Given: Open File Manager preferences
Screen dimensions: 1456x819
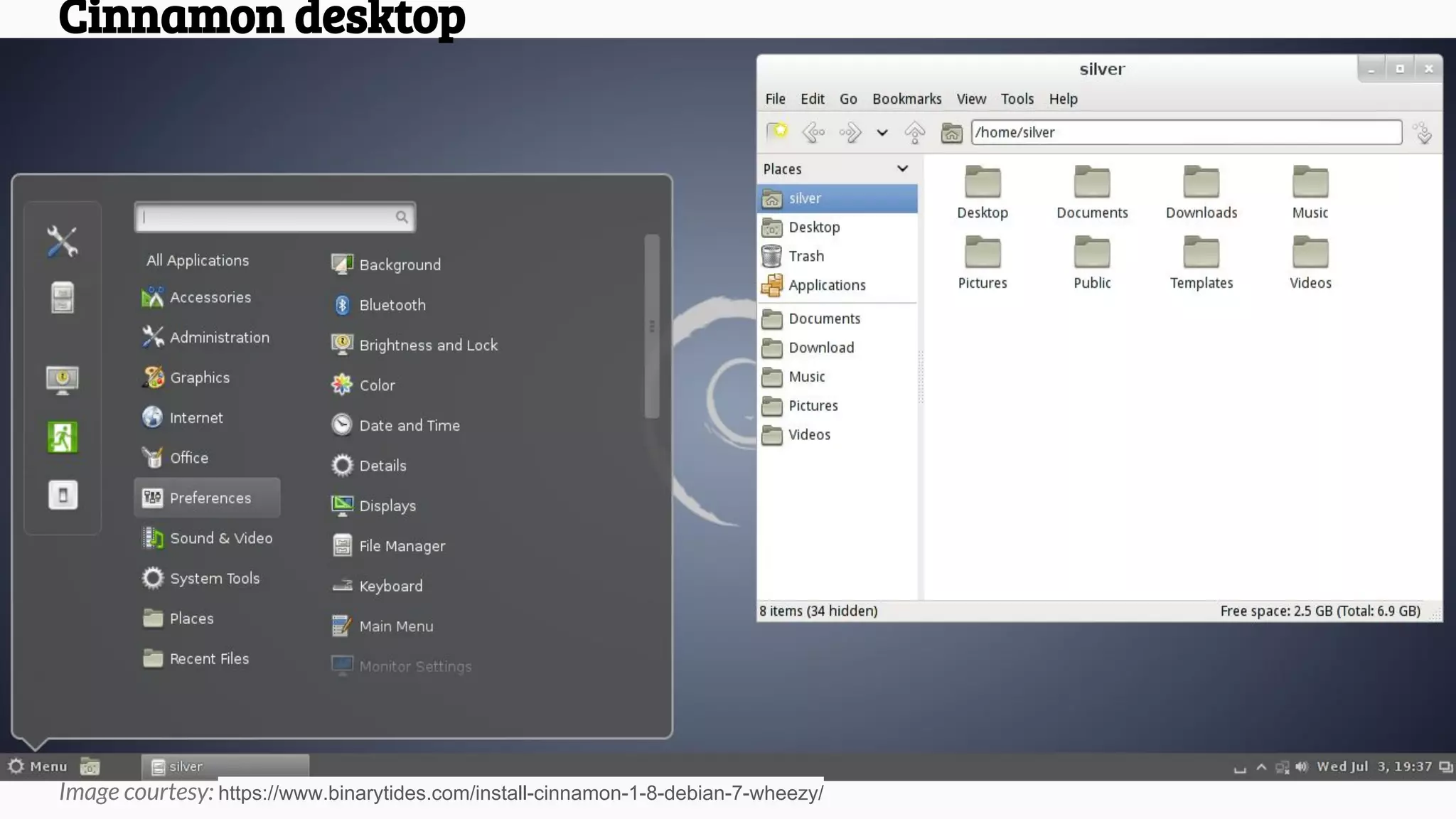Looking at the screenshot, I should [389, 546].
